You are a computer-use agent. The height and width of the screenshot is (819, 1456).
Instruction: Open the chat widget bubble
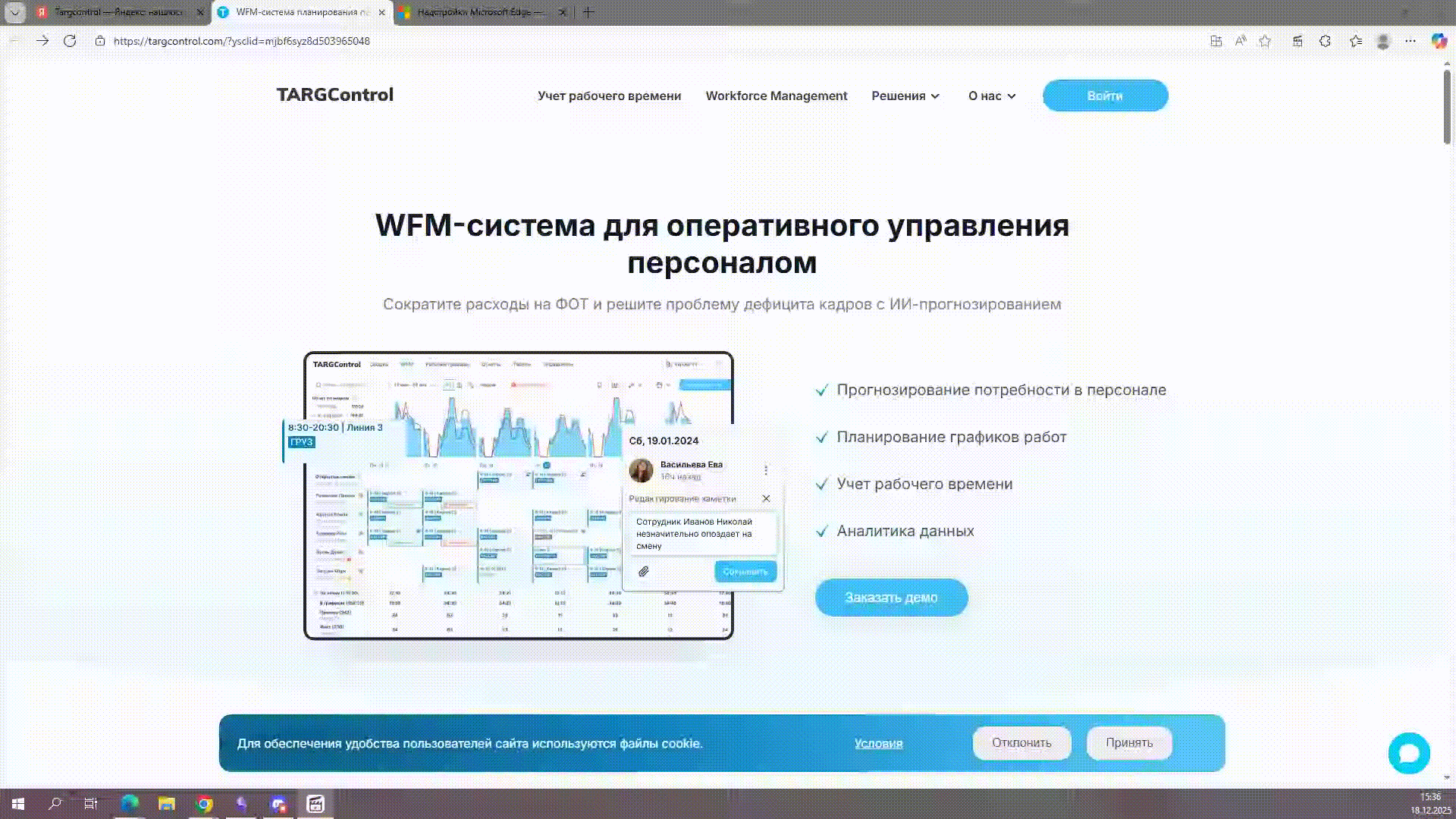pos(1408,753)
